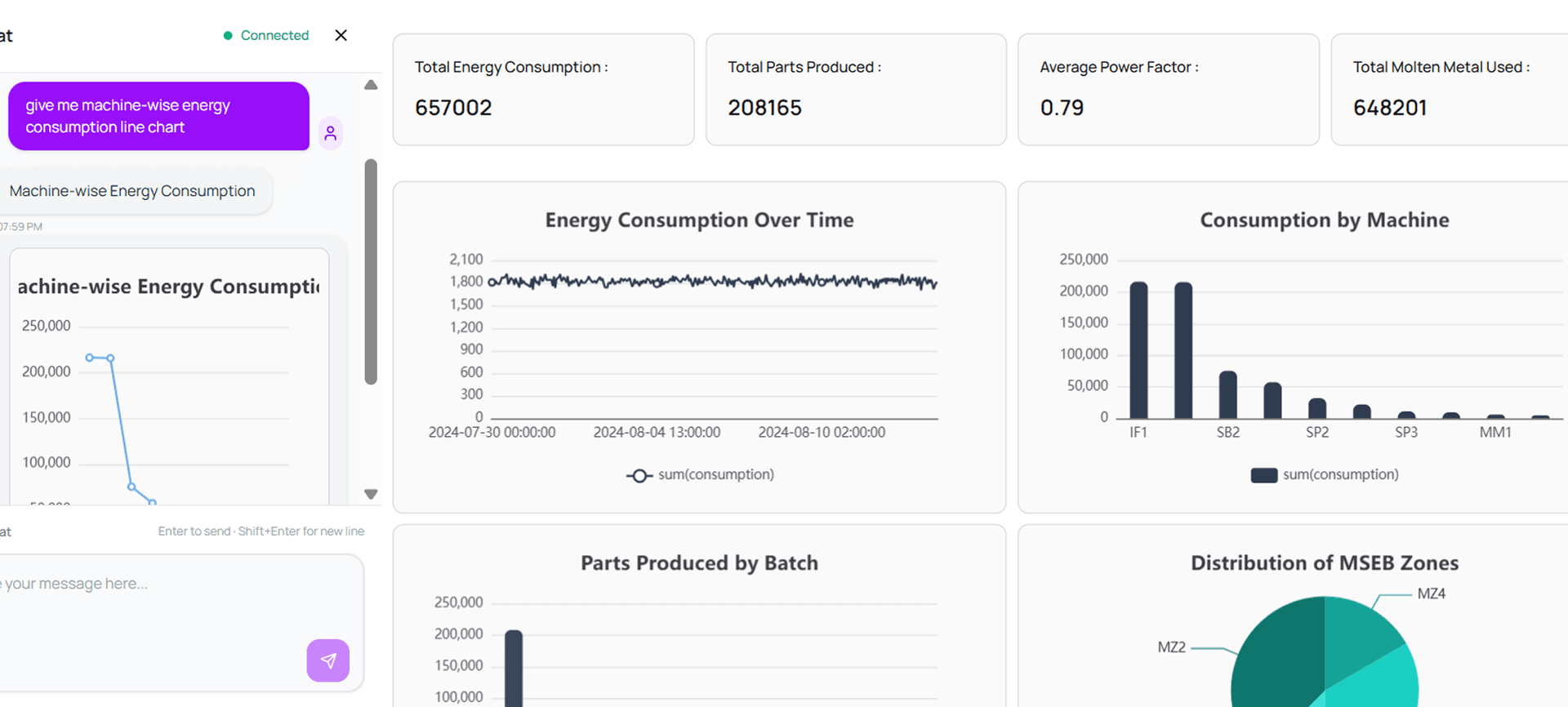Click the purple send message button
Image resolution: width=1568 pixels, height=707 pixels.
pyautogui.click(x=327, y=660)
